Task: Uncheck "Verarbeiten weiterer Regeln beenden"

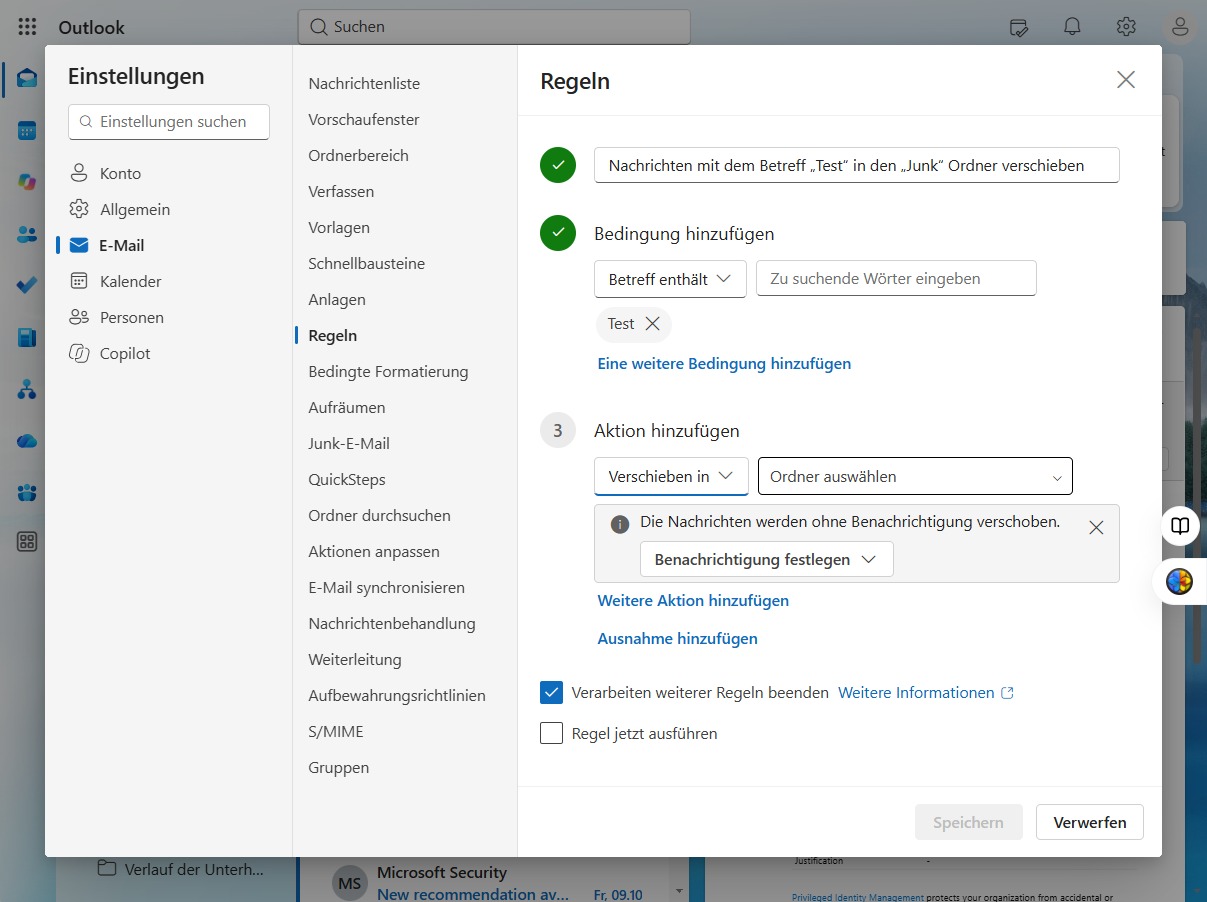Action: point(551,692)
